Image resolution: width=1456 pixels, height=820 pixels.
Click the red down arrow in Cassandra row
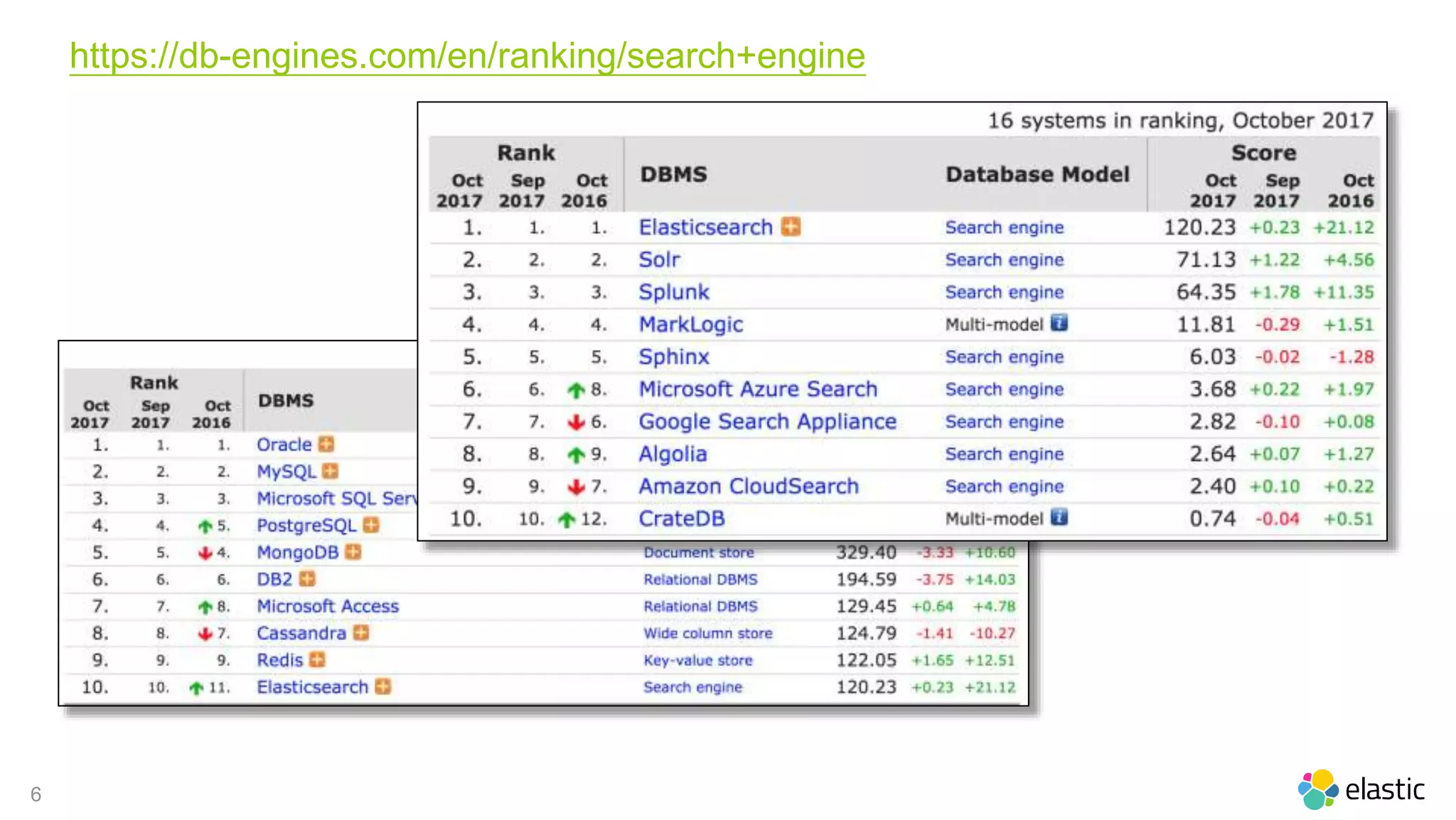pos(205,633)
